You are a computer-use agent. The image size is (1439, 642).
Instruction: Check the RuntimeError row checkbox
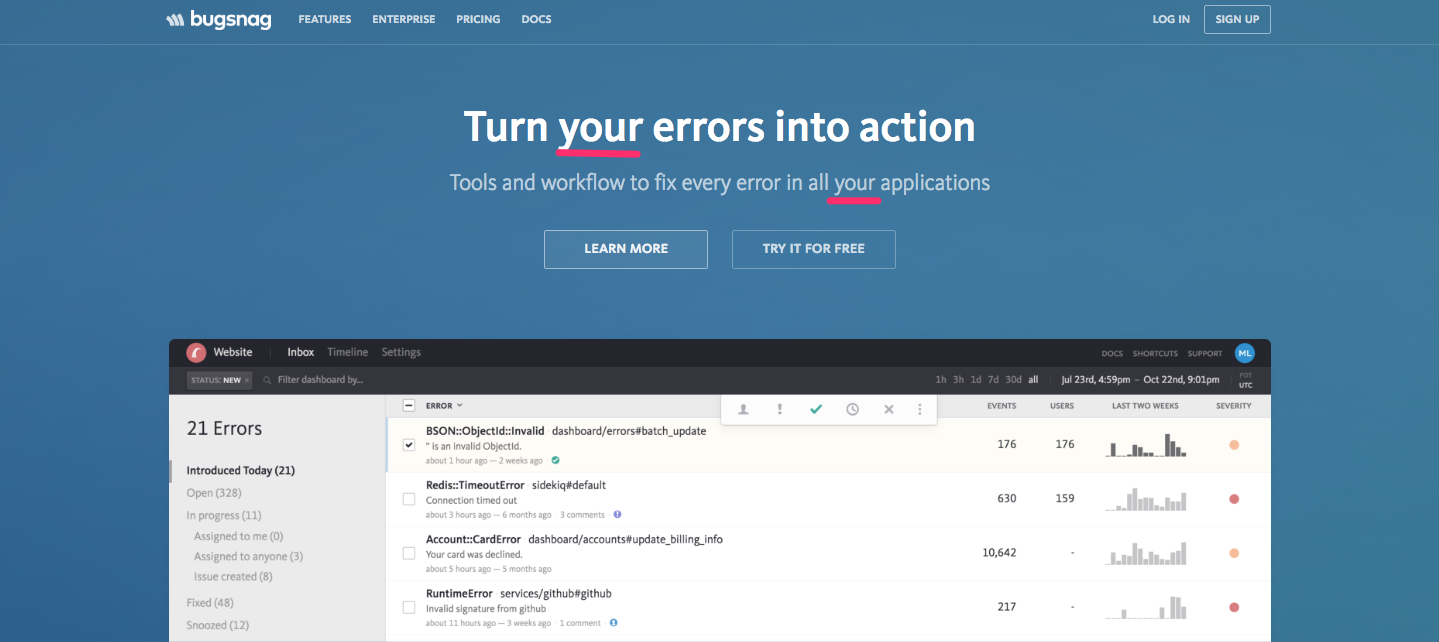409,607
